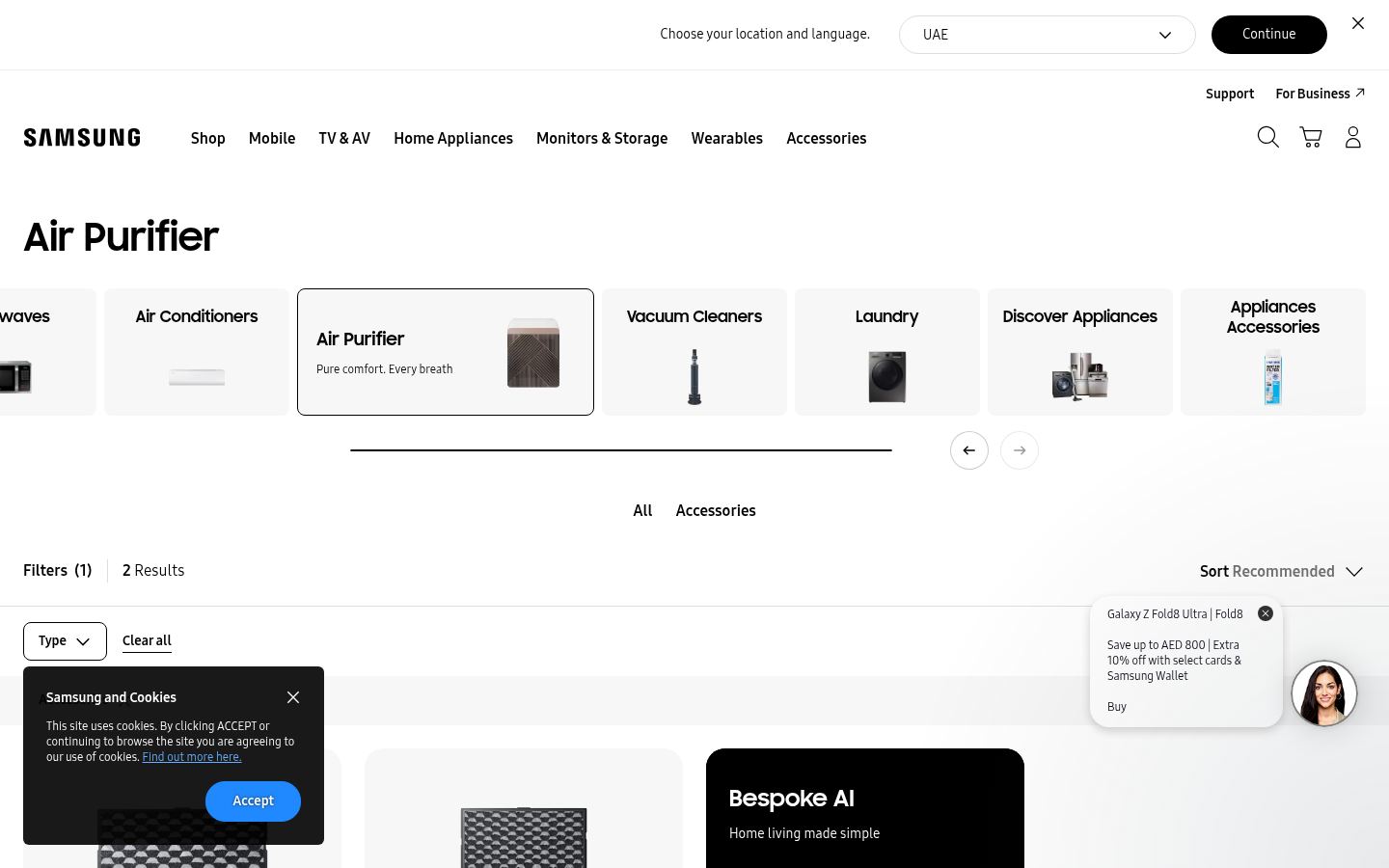The image size is (1389, 868).
Task: Open the site search icon
Action: coord(1267,138)
